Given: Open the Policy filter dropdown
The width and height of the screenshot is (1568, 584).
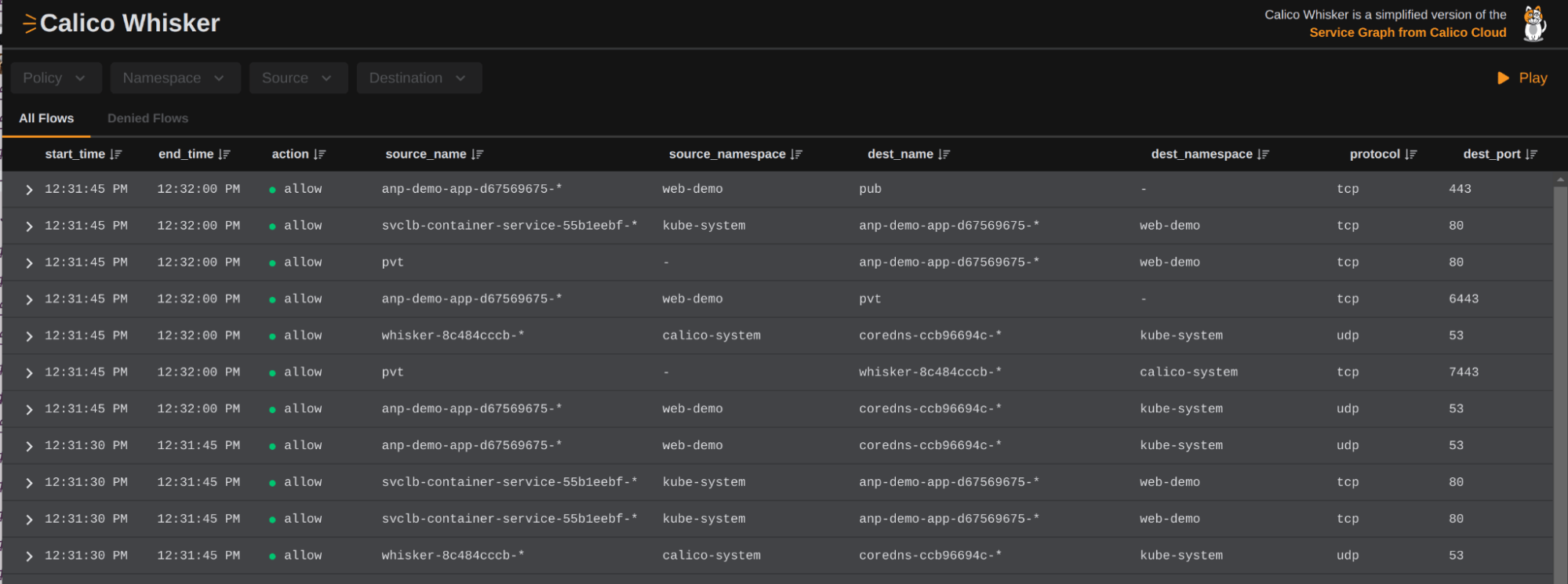Looking at the screenshot, I should [x=56, y=78].
